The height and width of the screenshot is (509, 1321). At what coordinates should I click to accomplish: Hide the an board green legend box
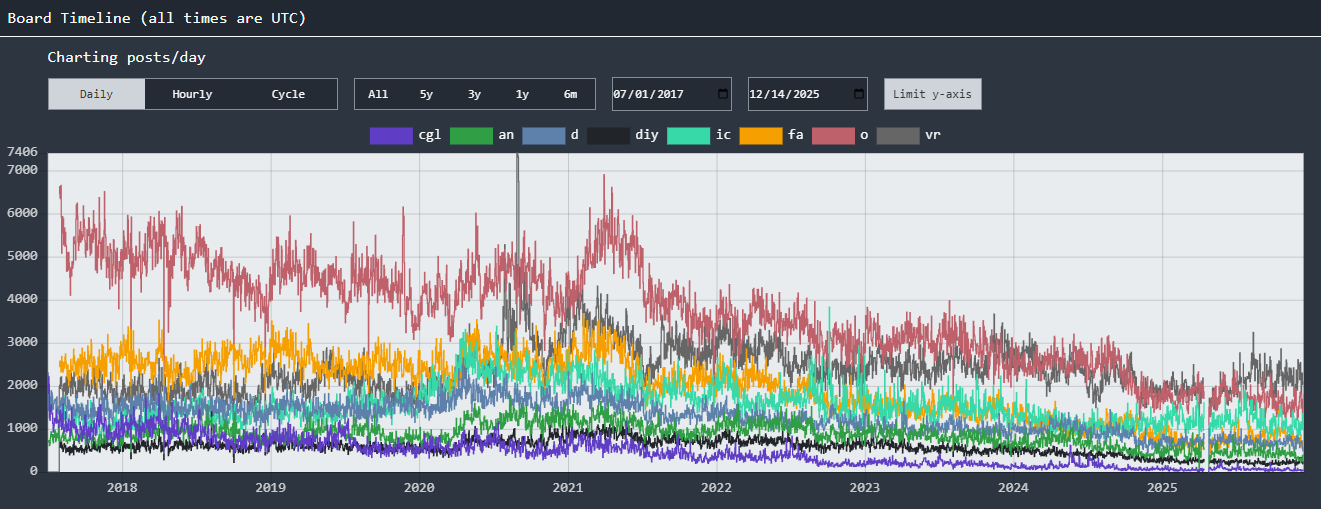[x=471, y=135]
